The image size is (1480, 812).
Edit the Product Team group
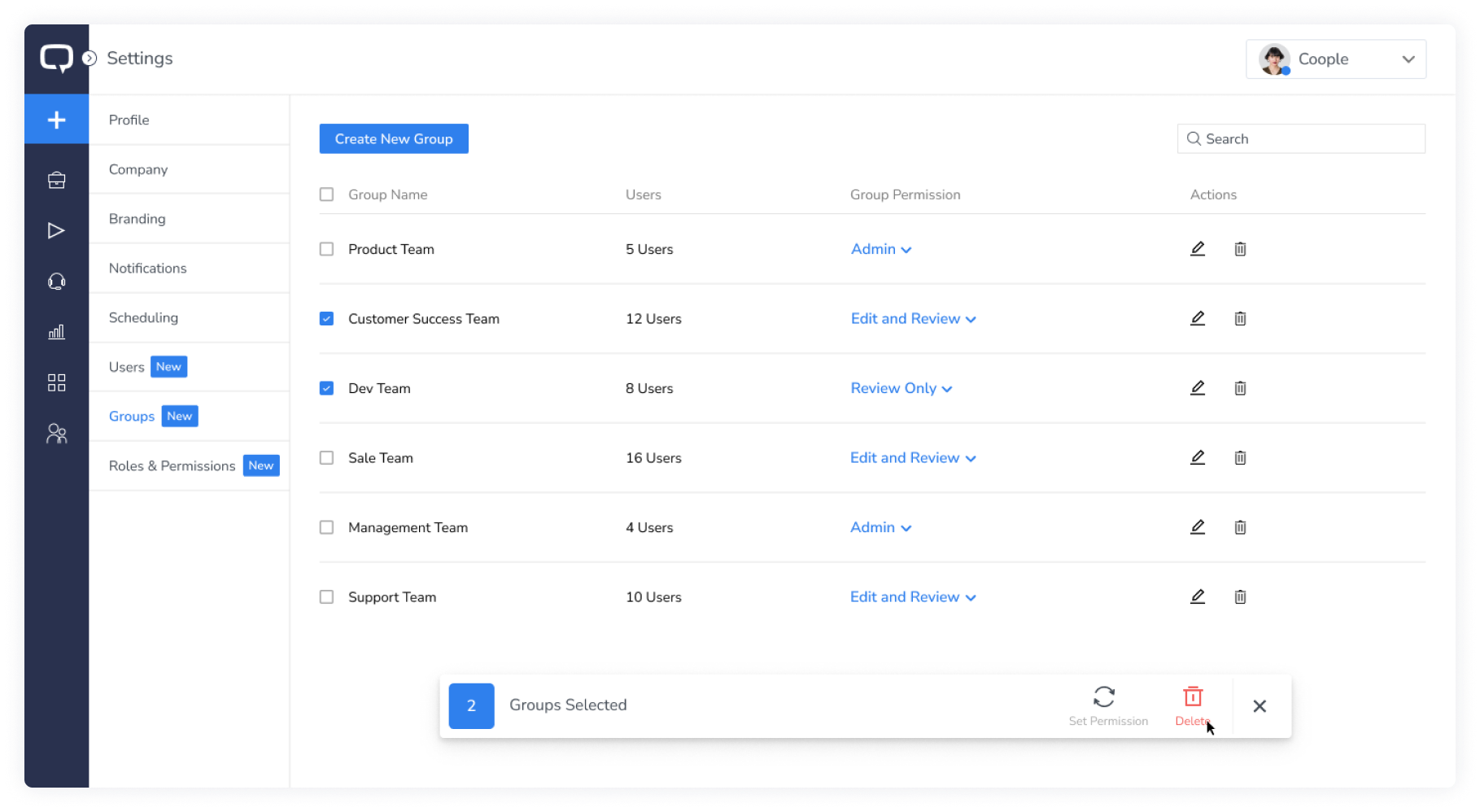click(1197, 249)
